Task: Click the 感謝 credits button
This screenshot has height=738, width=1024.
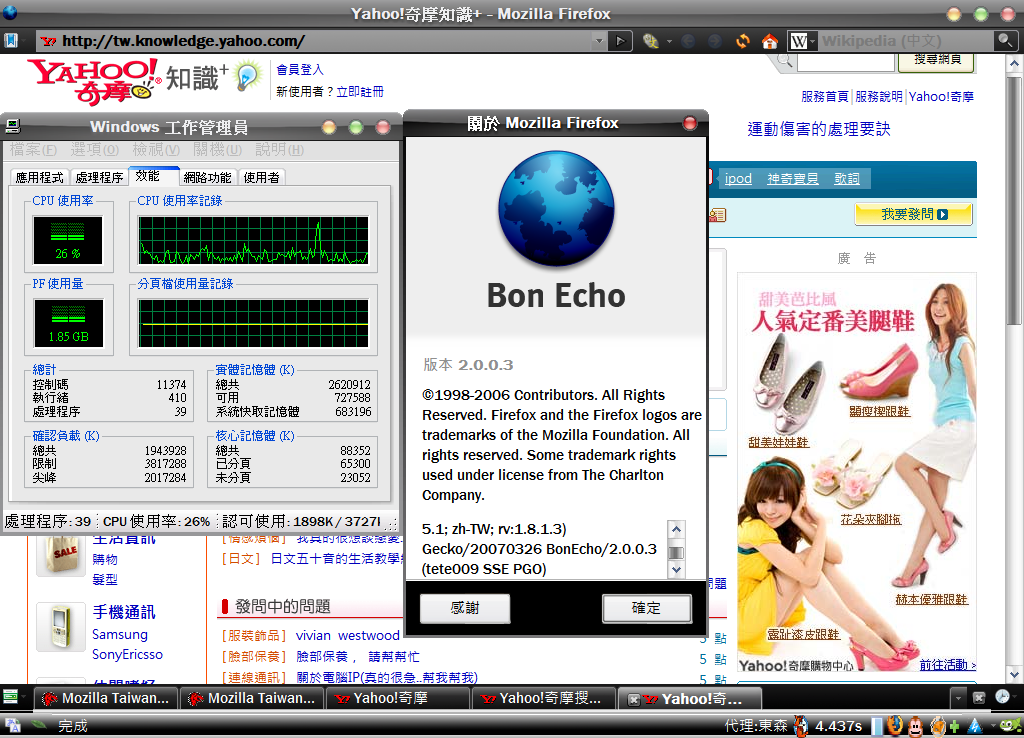Action: (x=465, y=608)
